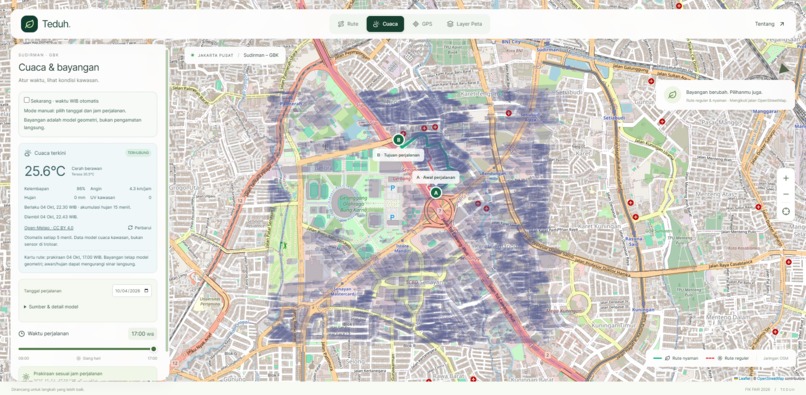Zoom out on the map

tap(785, 194)
